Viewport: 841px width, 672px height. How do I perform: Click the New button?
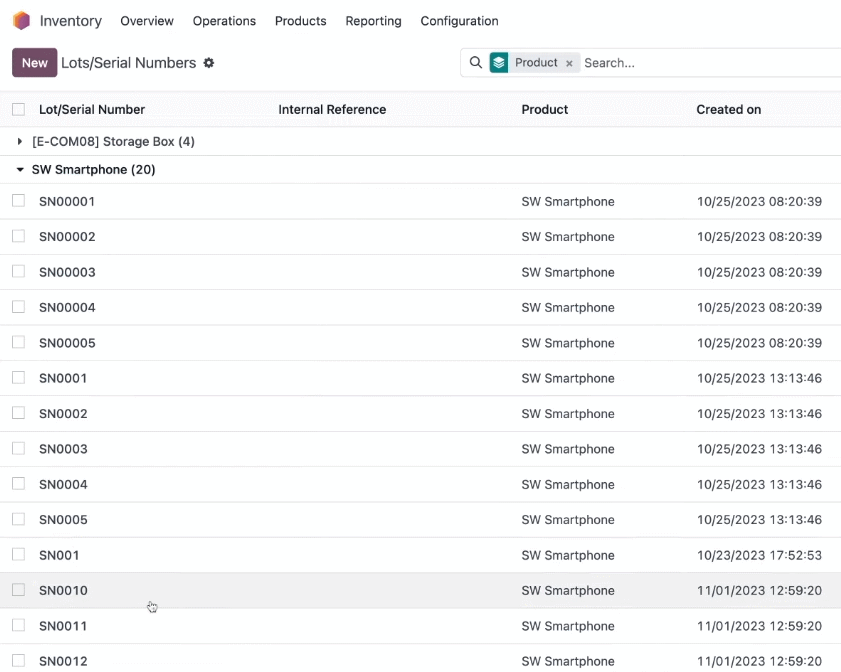(34, 63)
